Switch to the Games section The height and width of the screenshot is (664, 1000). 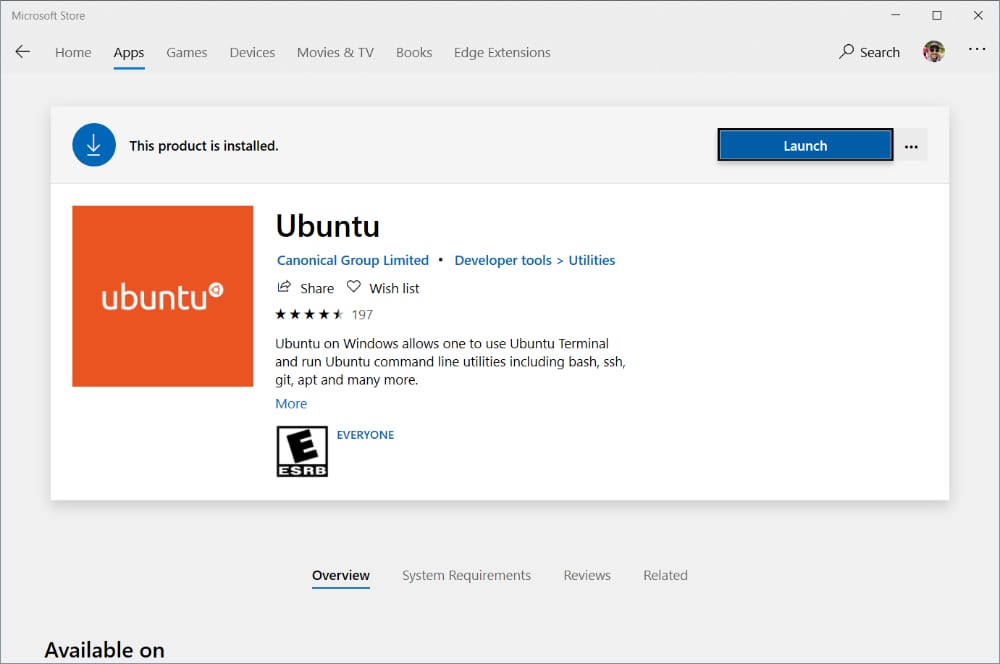click(186, 52)
